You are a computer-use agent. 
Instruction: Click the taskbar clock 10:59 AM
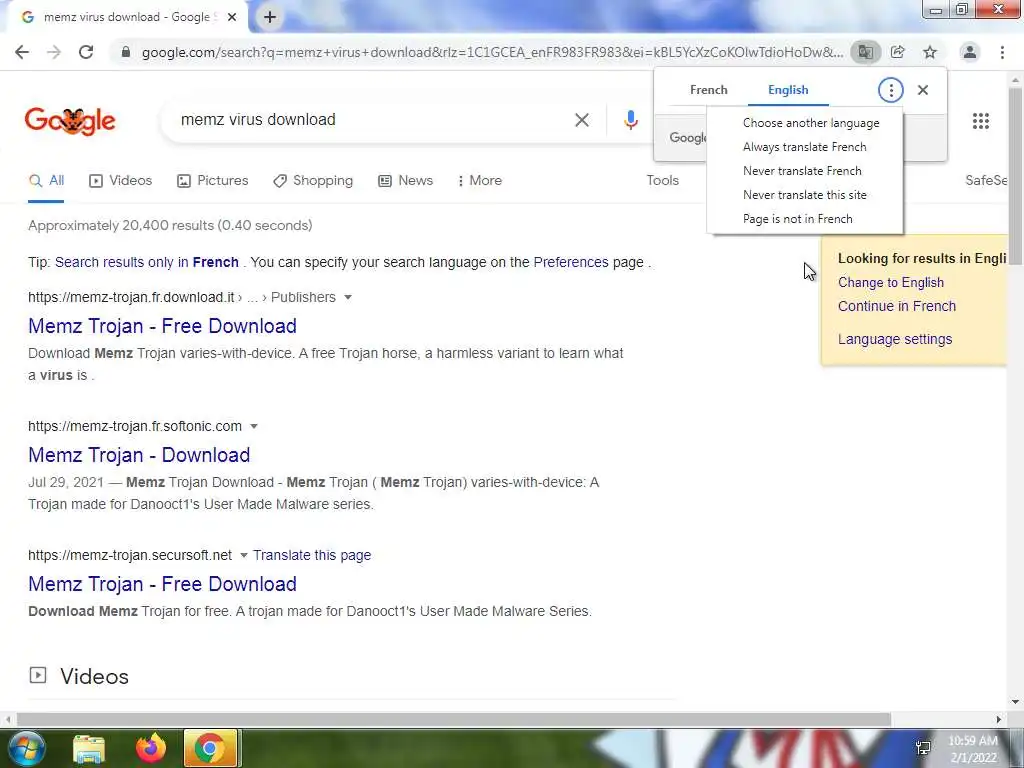972,741
